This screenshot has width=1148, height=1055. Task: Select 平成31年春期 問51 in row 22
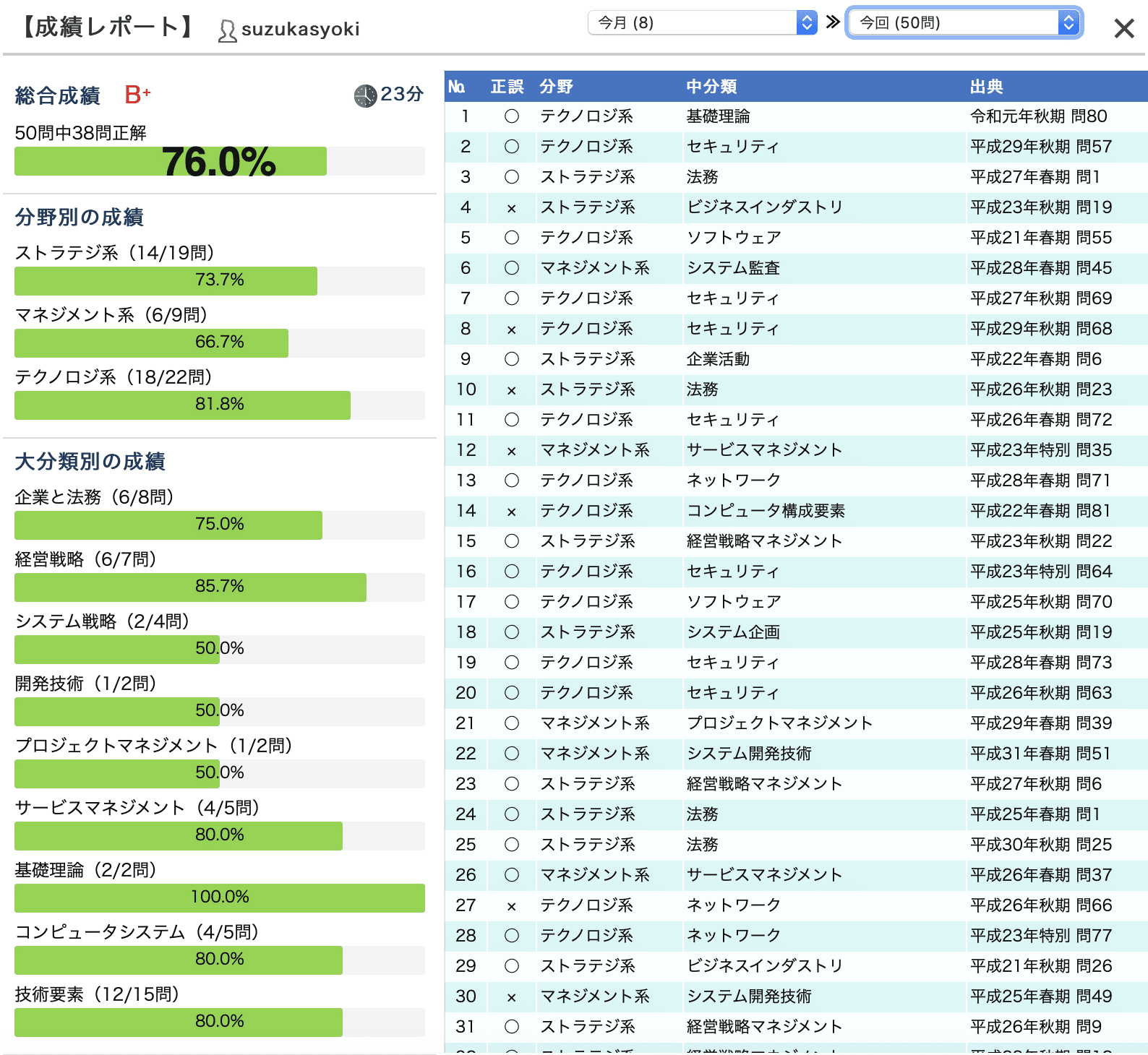click(1040, 754)
